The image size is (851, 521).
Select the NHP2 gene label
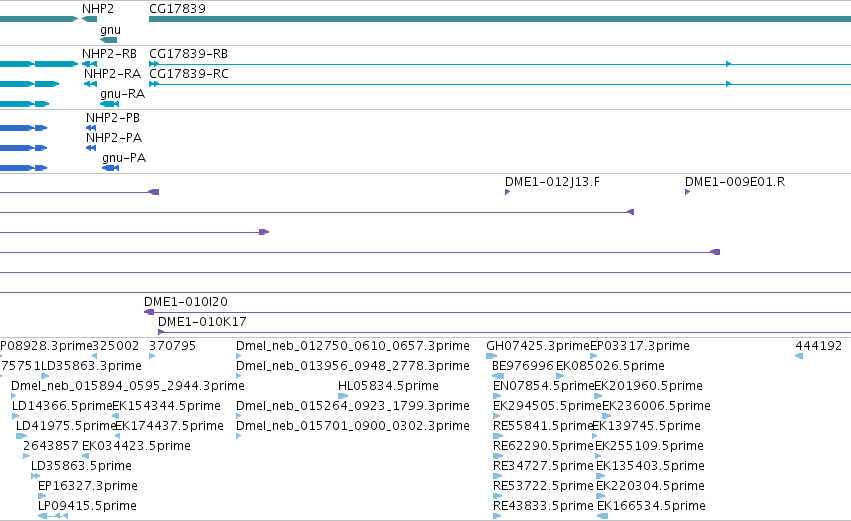pyautogui.click(x=98, y=9)
